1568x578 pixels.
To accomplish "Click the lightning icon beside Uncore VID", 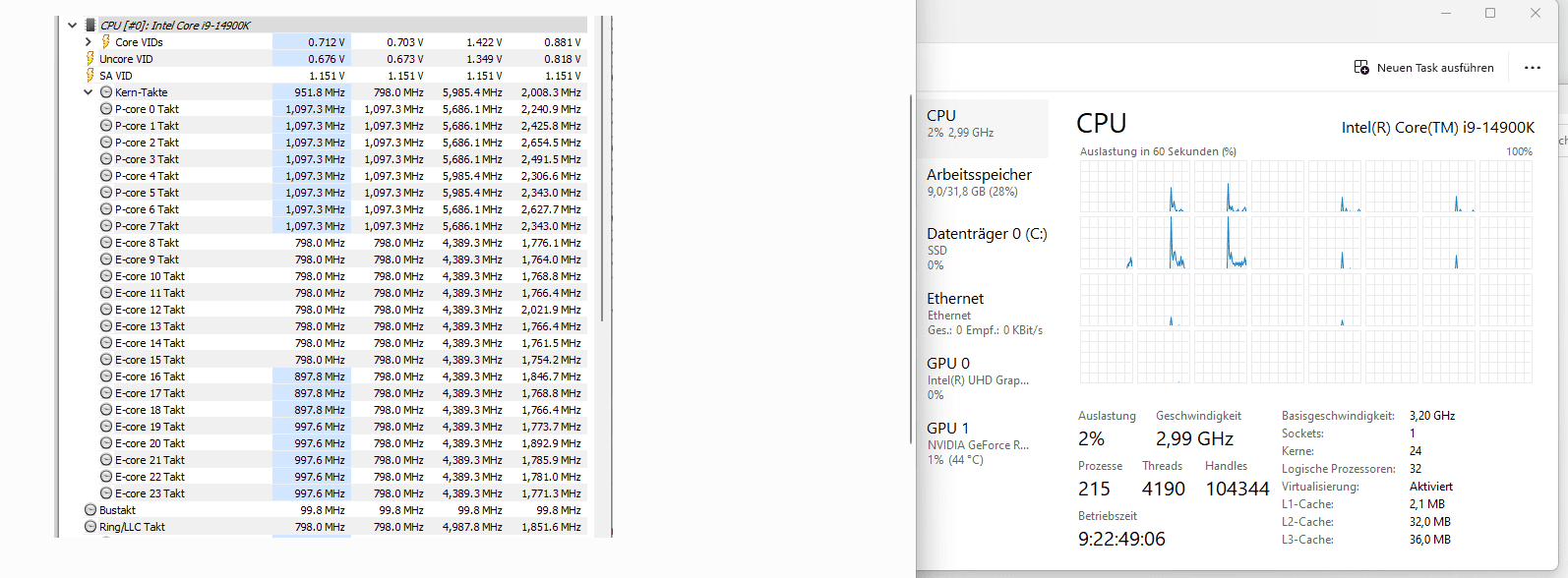I will click(x=90, y=59).
